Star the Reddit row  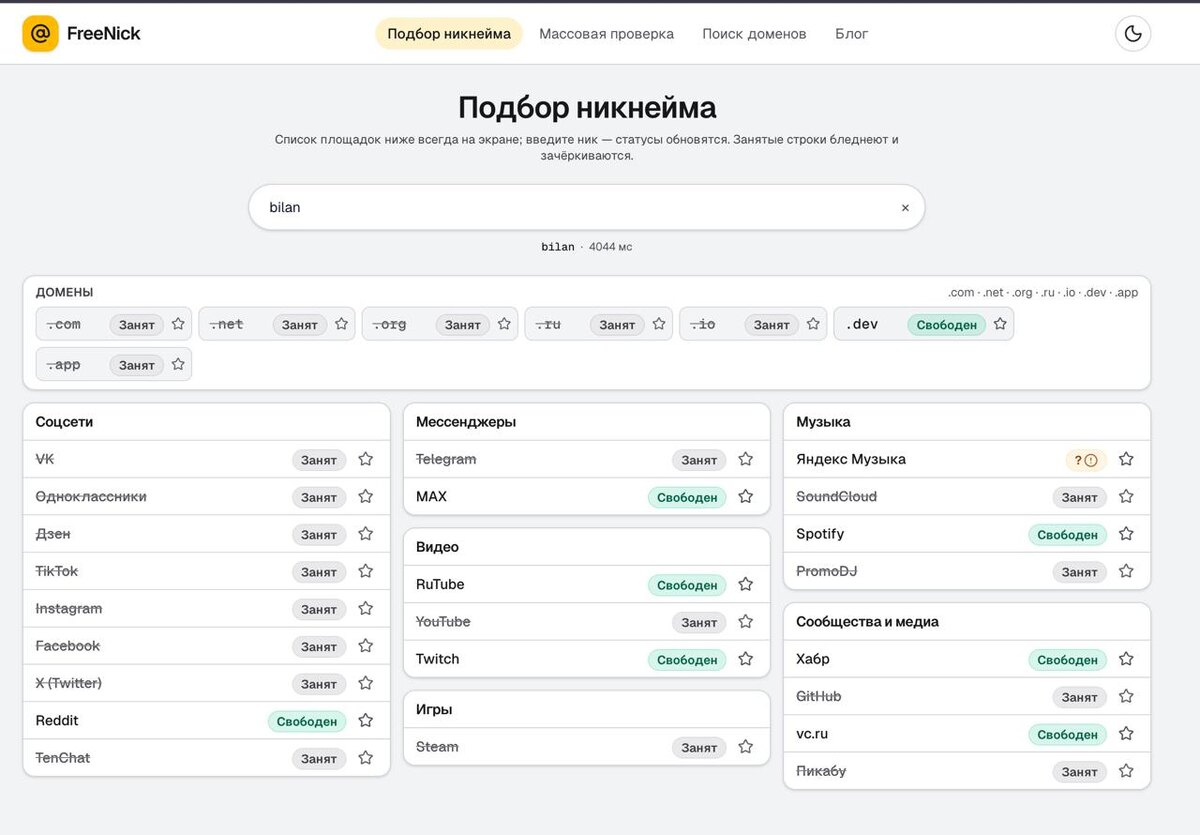[x=365, y=720]
